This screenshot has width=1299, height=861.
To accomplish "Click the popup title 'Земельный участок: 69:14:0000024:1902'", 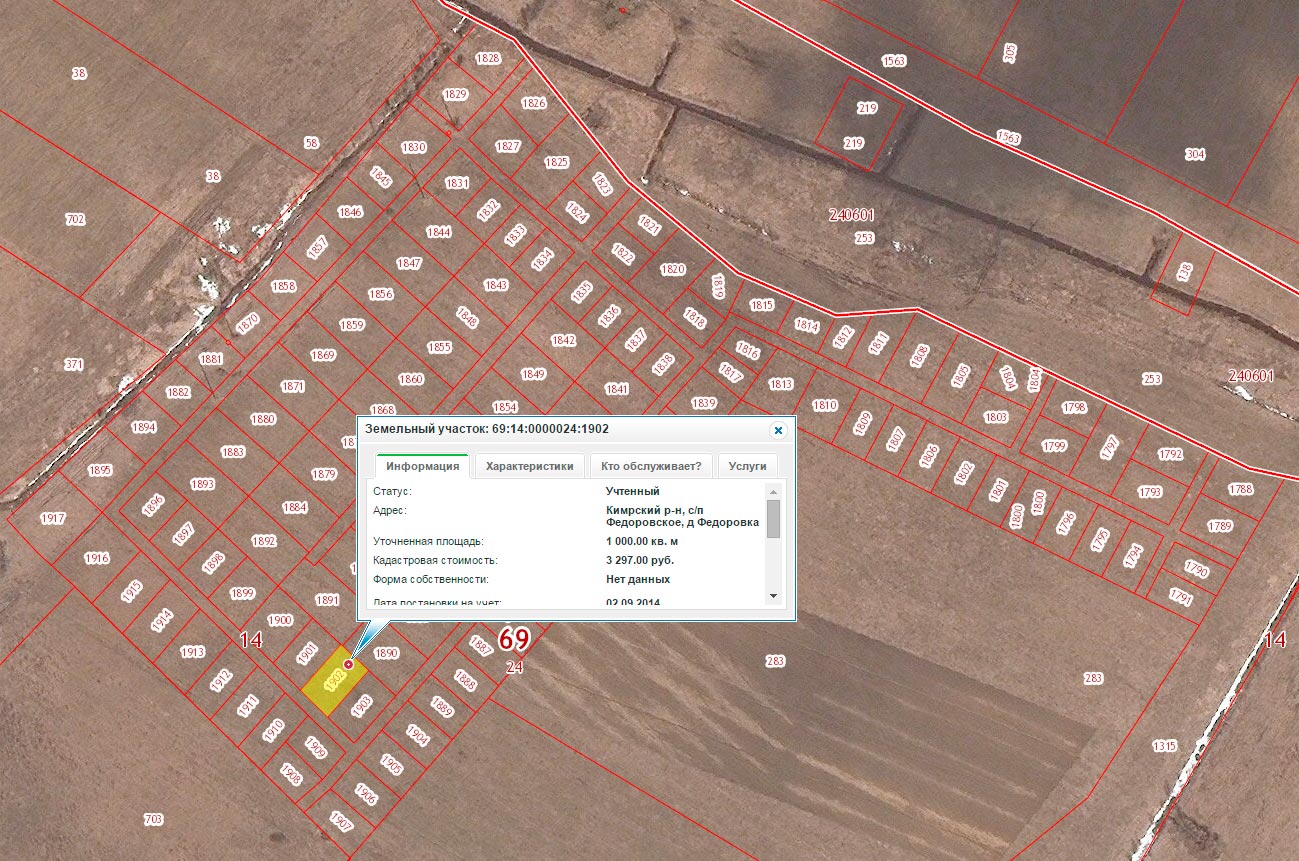I will (487, 429).
